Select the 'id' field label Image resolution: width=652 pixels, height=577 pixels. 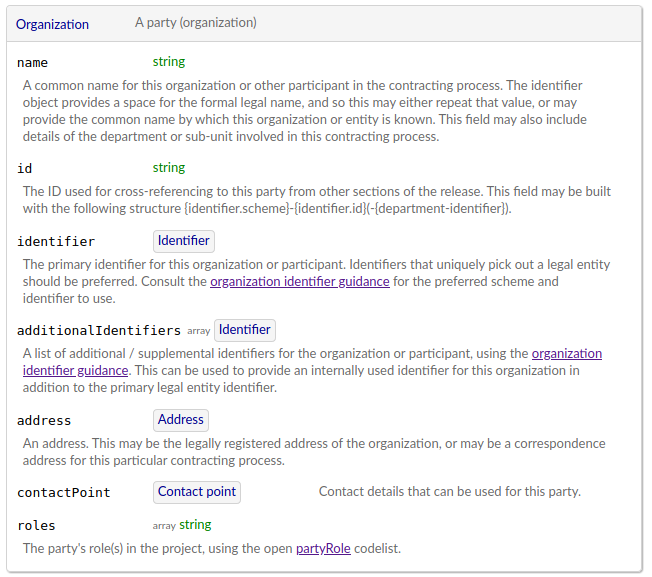pyautogui.click(x=25, y=168)
